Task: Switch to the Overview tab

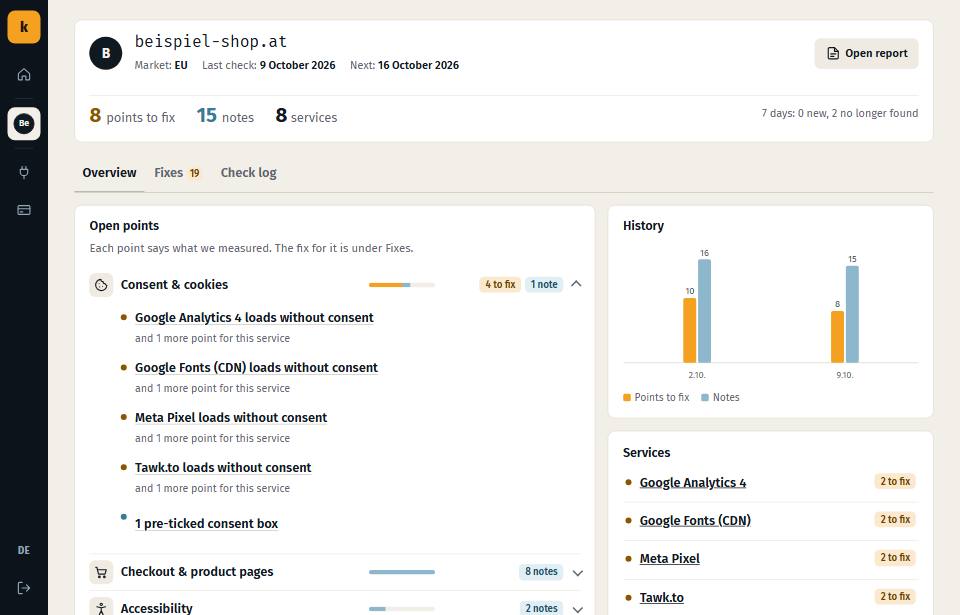Action: (x=110, y=173)
